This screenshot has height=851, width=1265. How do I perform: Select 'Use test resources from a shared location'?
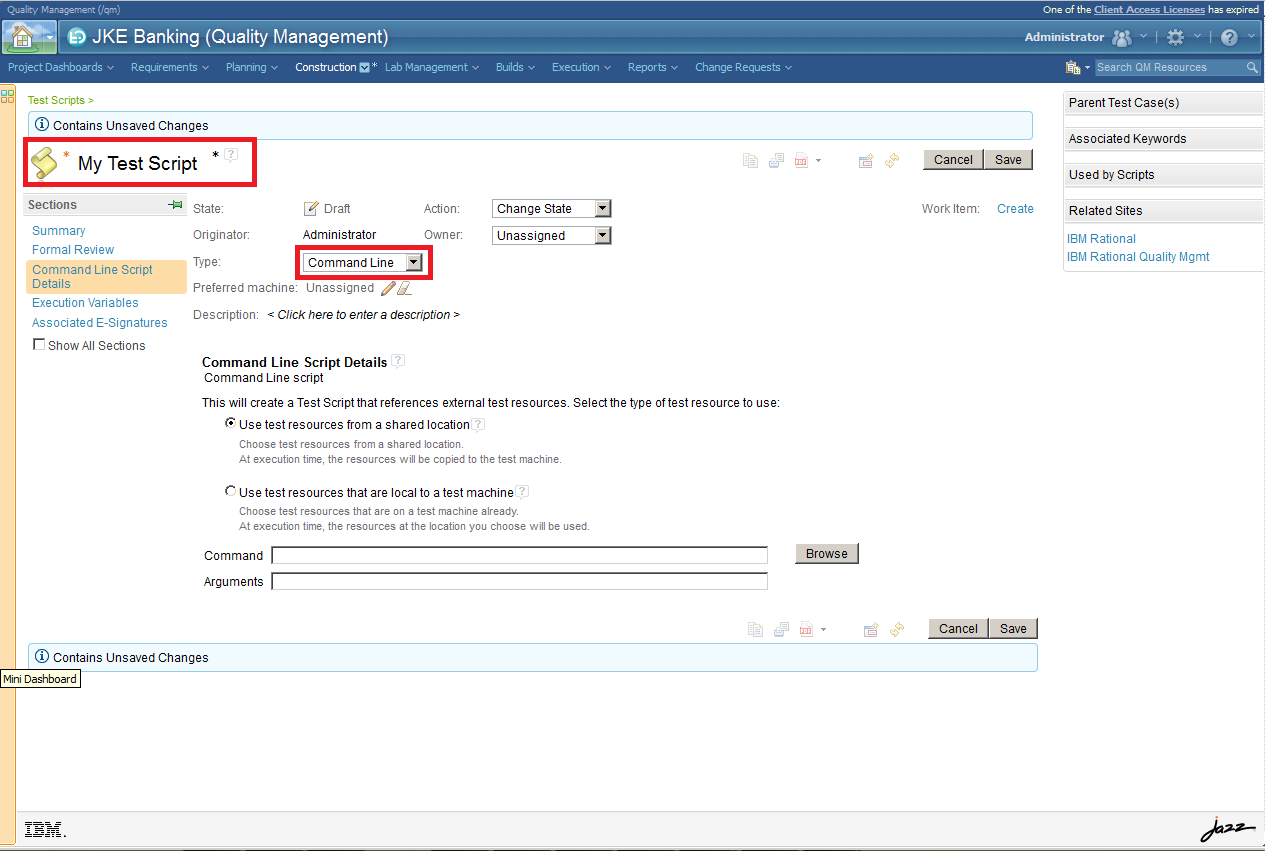click(230, 423)
